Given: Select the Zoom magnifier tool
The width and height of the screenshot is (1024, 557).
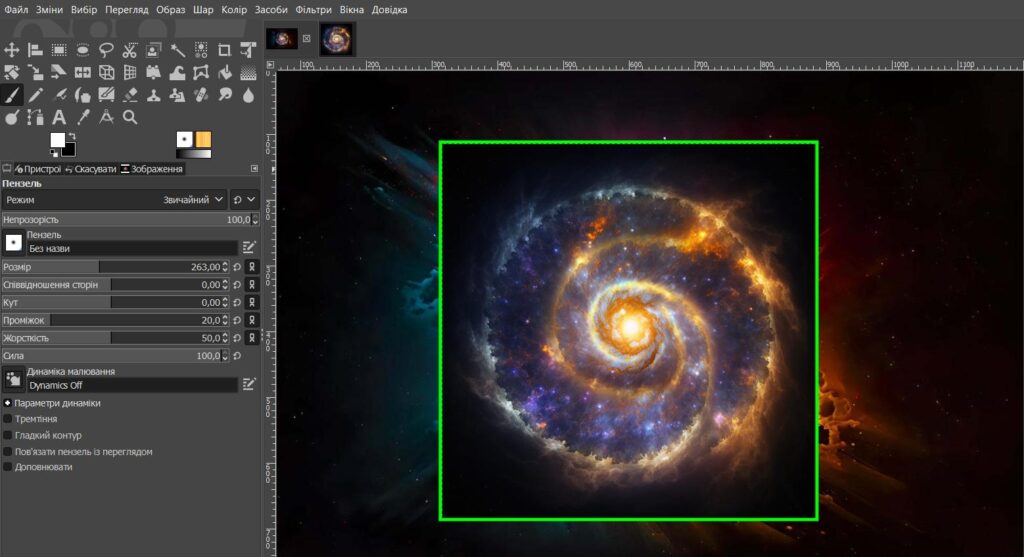Looking at the screenshot, I should (x=130, y=118).
